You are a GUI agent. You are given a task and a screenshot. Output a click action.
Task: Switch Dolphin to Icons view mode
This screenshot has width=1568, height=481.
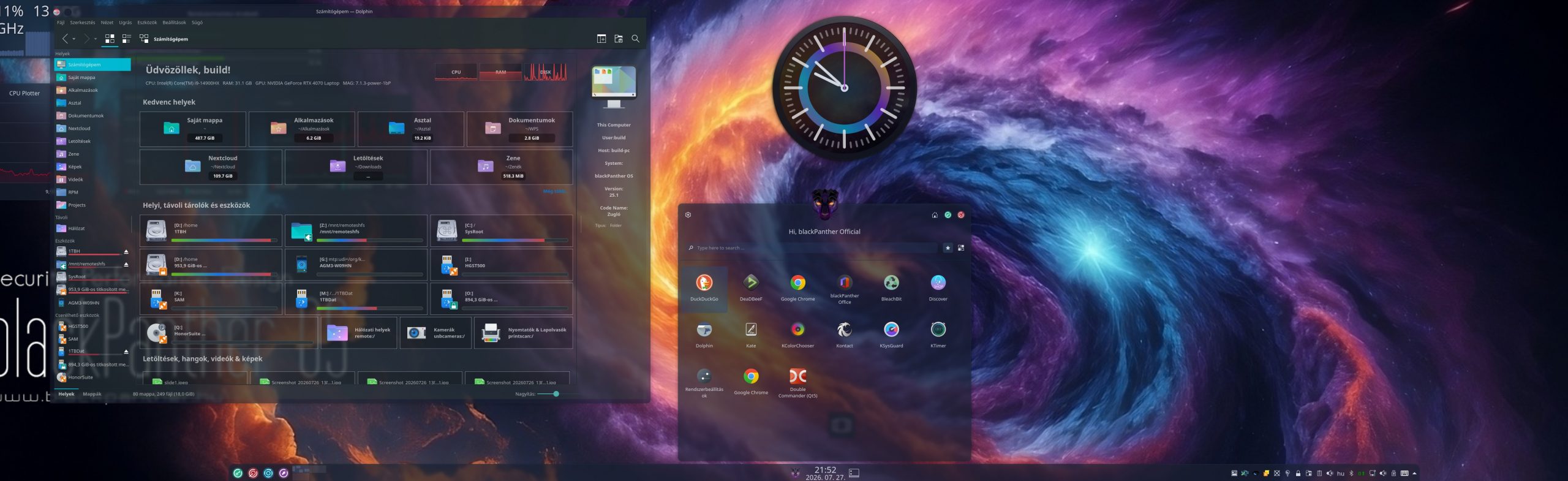[x=110, y=39]
